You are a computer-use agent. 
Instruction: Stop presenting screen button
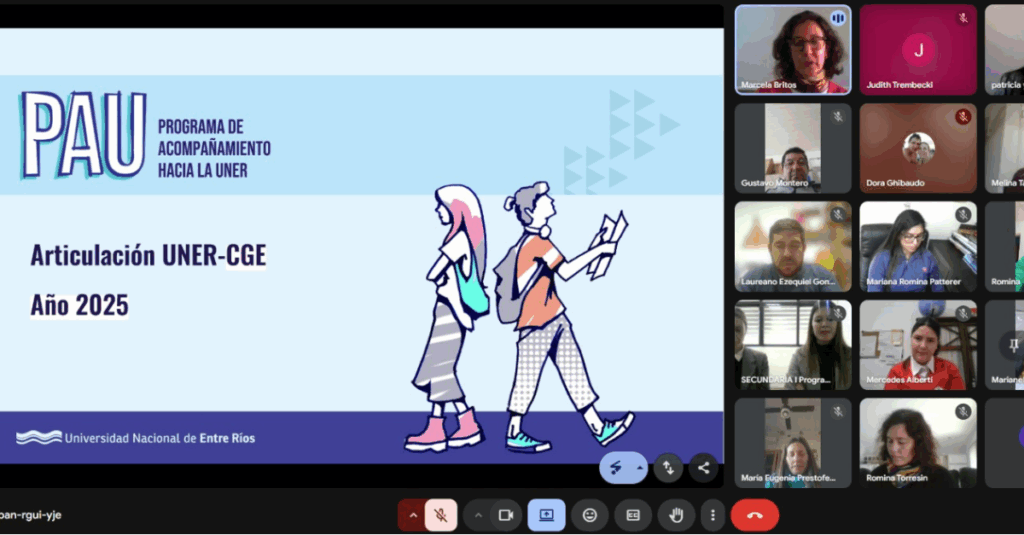point(547,515)
